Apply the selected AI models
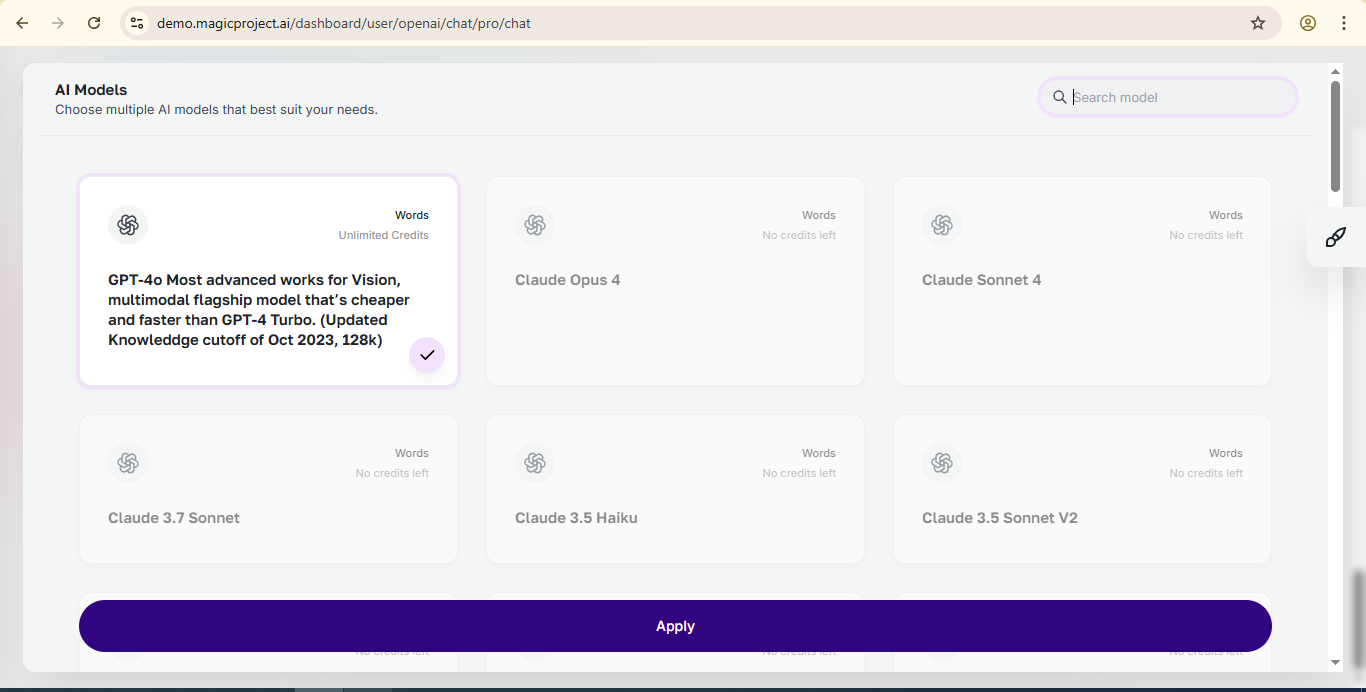 point(675,626)
